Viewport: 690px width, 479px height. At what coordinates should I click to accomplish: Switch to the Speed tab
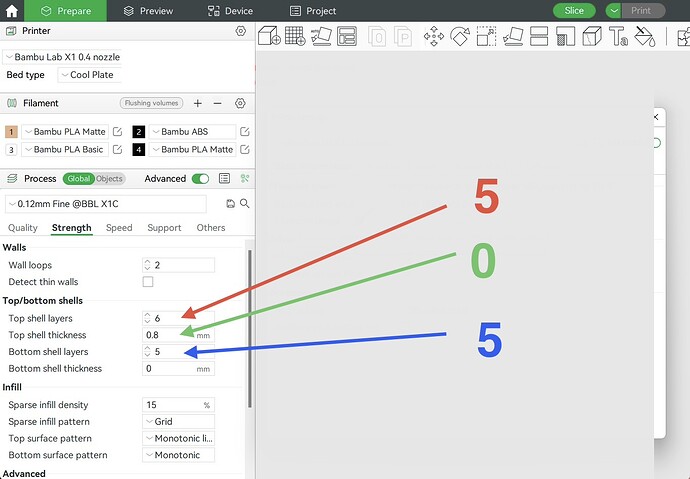click(119, 227)
